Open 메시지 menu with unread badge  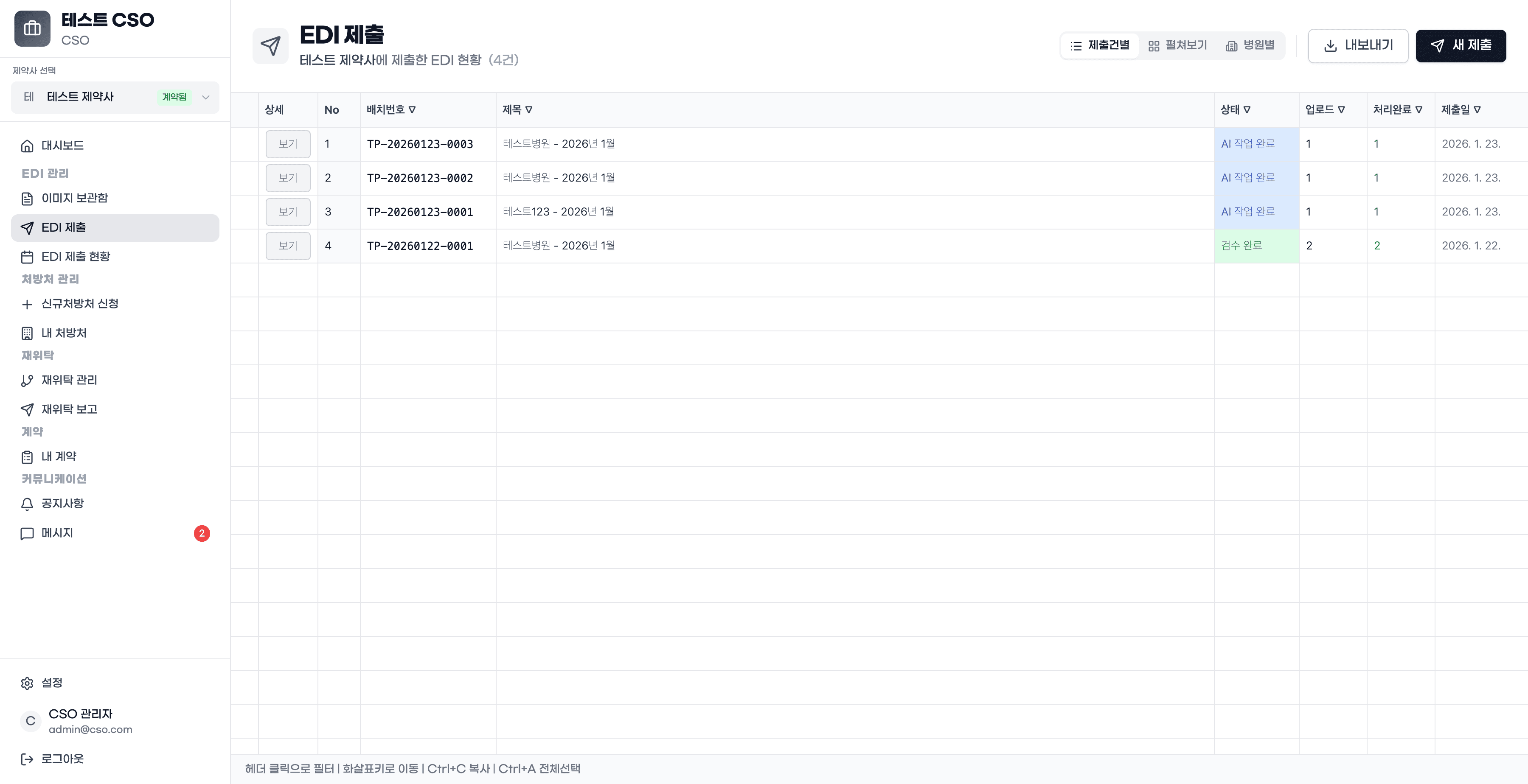pos(57,533)
